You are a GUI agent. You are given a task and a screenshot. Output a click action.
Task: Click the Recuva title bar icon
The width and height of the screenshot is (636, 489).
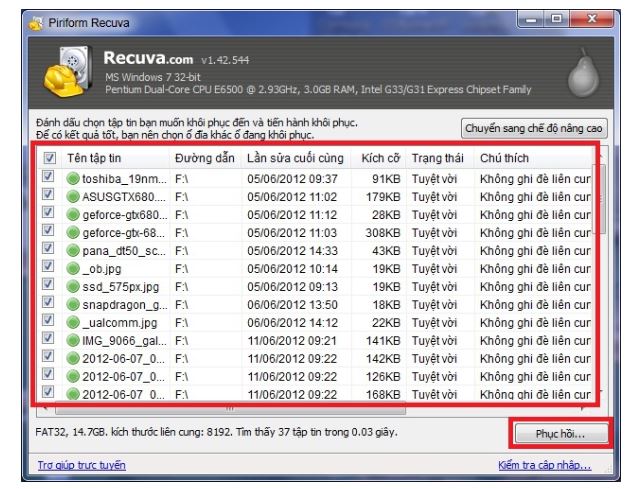(36, 24)
